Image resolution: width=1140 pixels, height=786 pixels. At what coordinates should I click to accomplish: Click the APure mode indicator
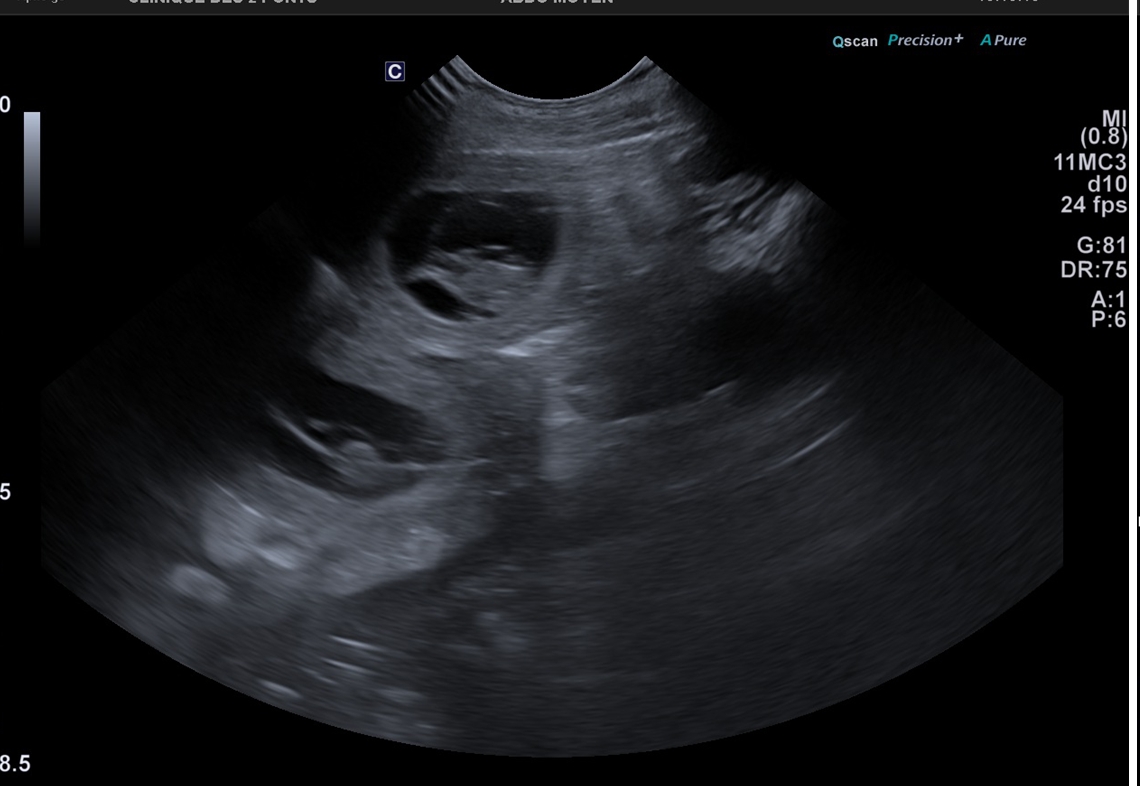(x=1003, y=40)
